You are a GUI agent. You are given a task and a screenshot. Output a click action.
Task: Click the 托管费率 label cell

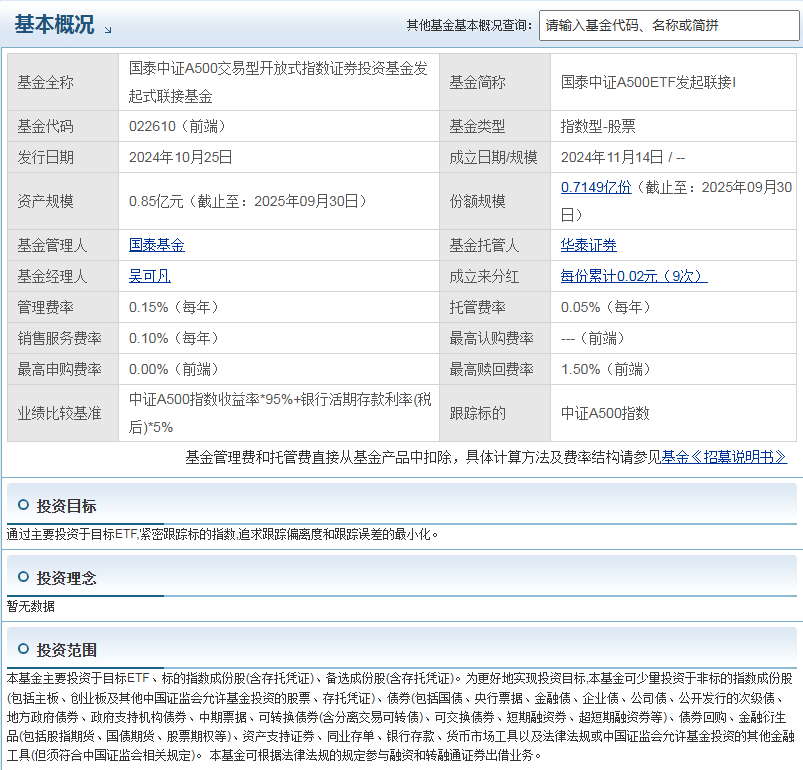pyautogui.click(x=495, y=307)
